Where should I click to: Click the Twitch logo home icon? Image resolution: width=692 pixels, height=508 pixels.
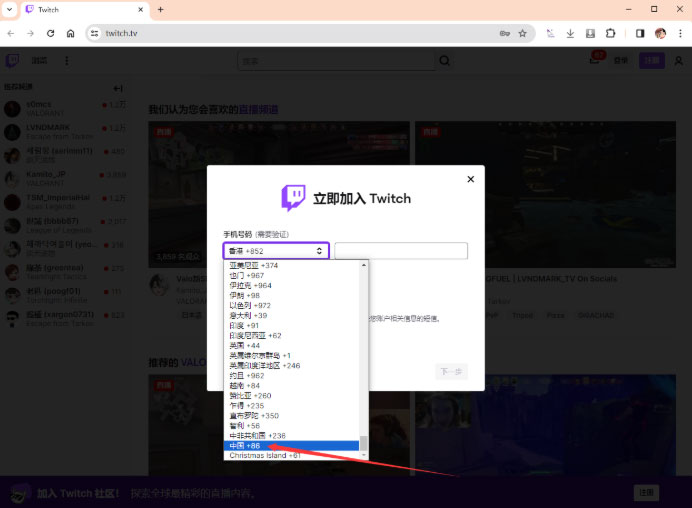12,60
